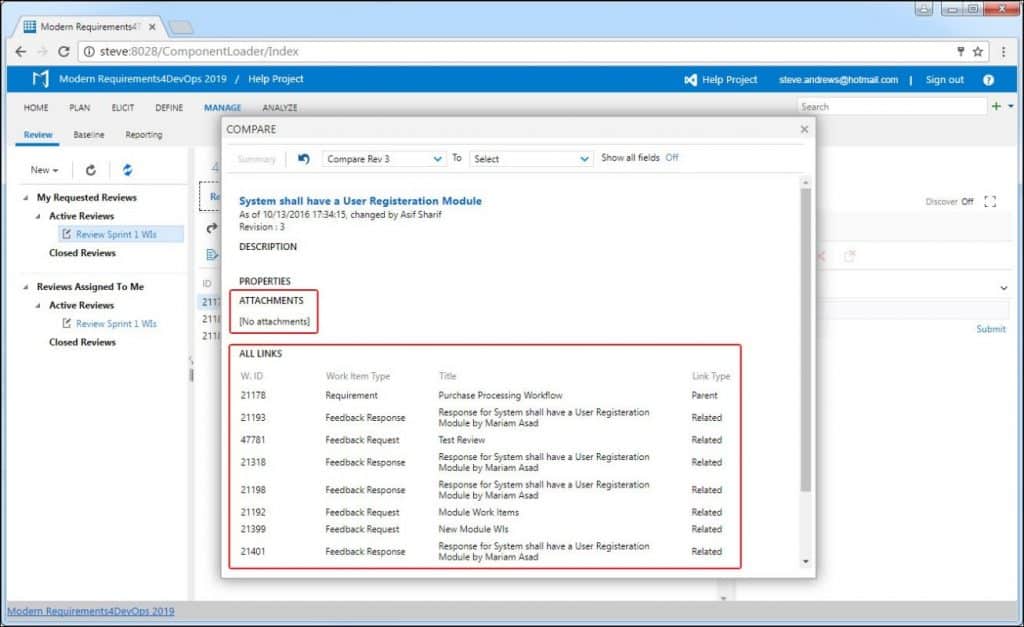Open the Select revision dropdown
The image size is (1024, 627).
click(530, 159)
